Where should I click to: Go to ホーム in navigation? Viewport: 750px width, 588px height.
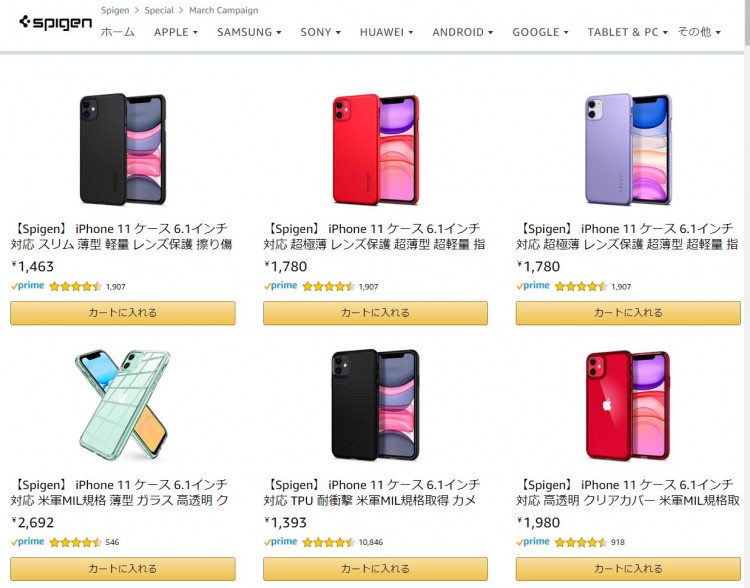point(118,32)
